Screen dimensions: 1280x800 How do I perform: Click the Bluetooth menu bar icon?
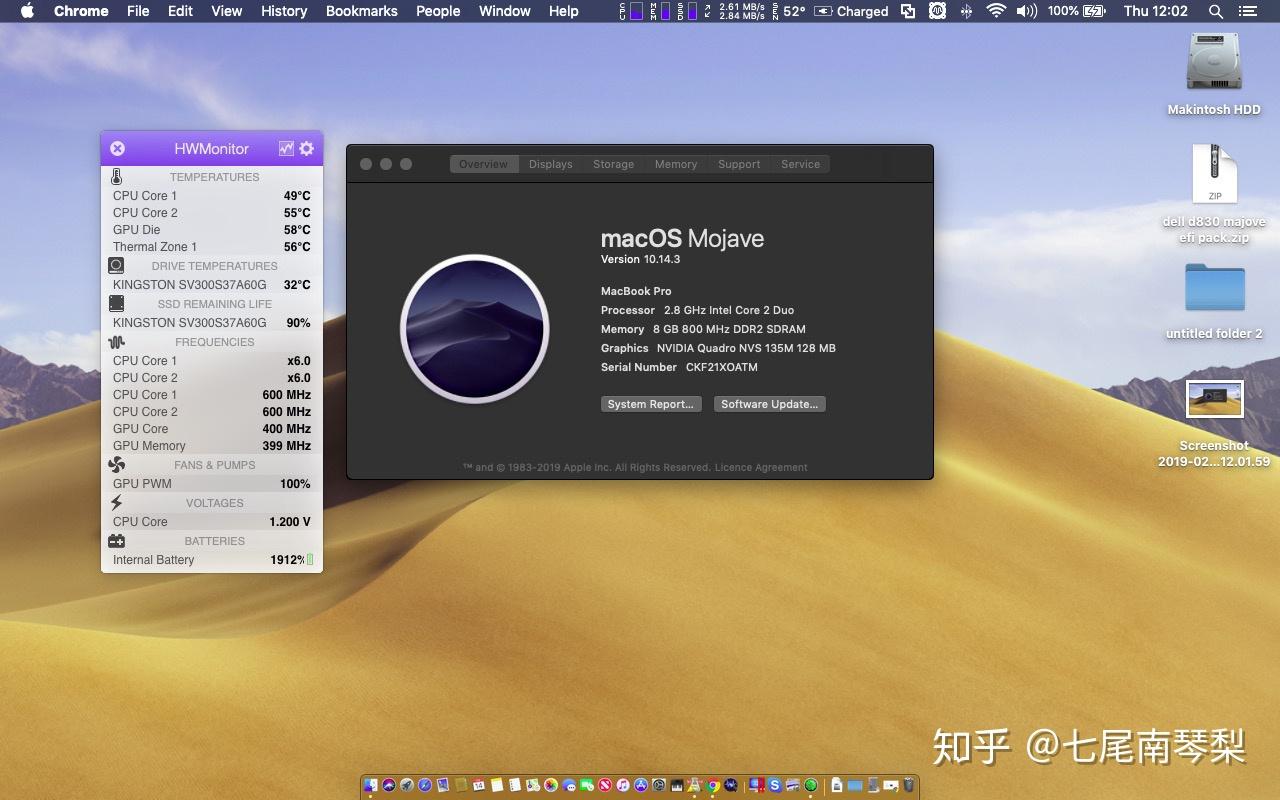965,11
